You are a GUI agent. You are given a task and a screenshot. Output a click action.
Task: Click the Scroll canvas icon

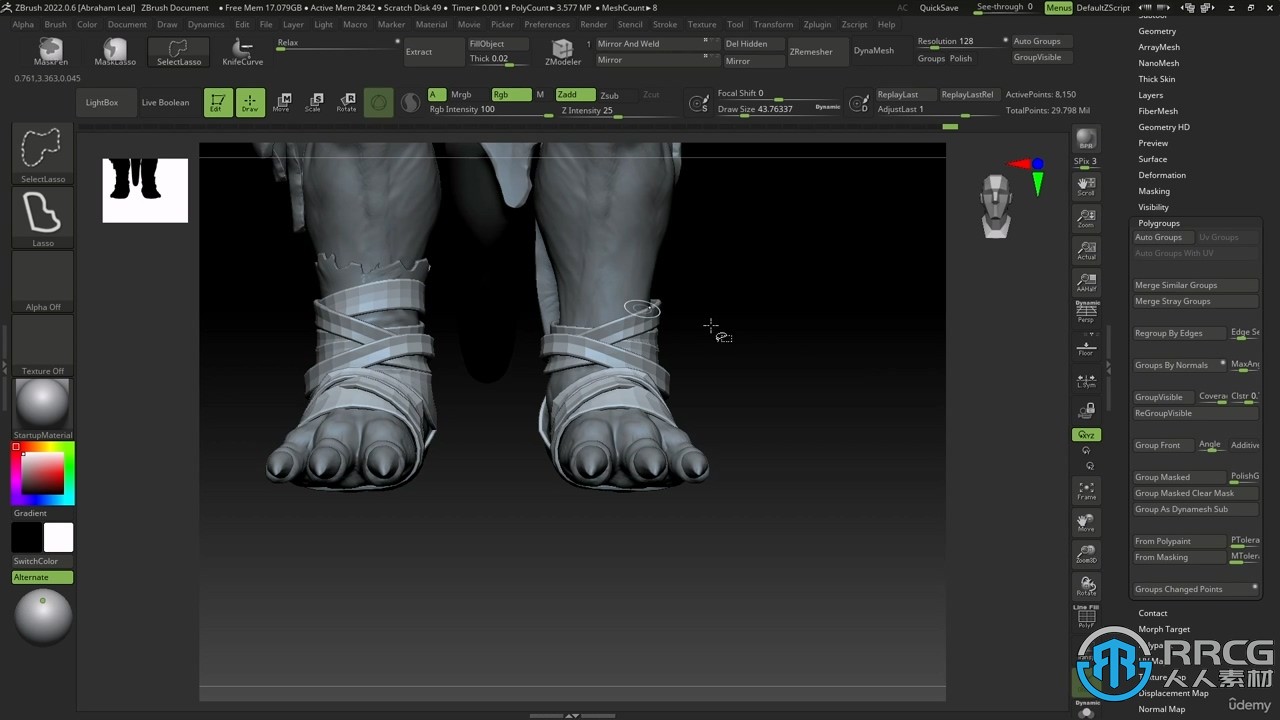click(x=1086, y=185)
